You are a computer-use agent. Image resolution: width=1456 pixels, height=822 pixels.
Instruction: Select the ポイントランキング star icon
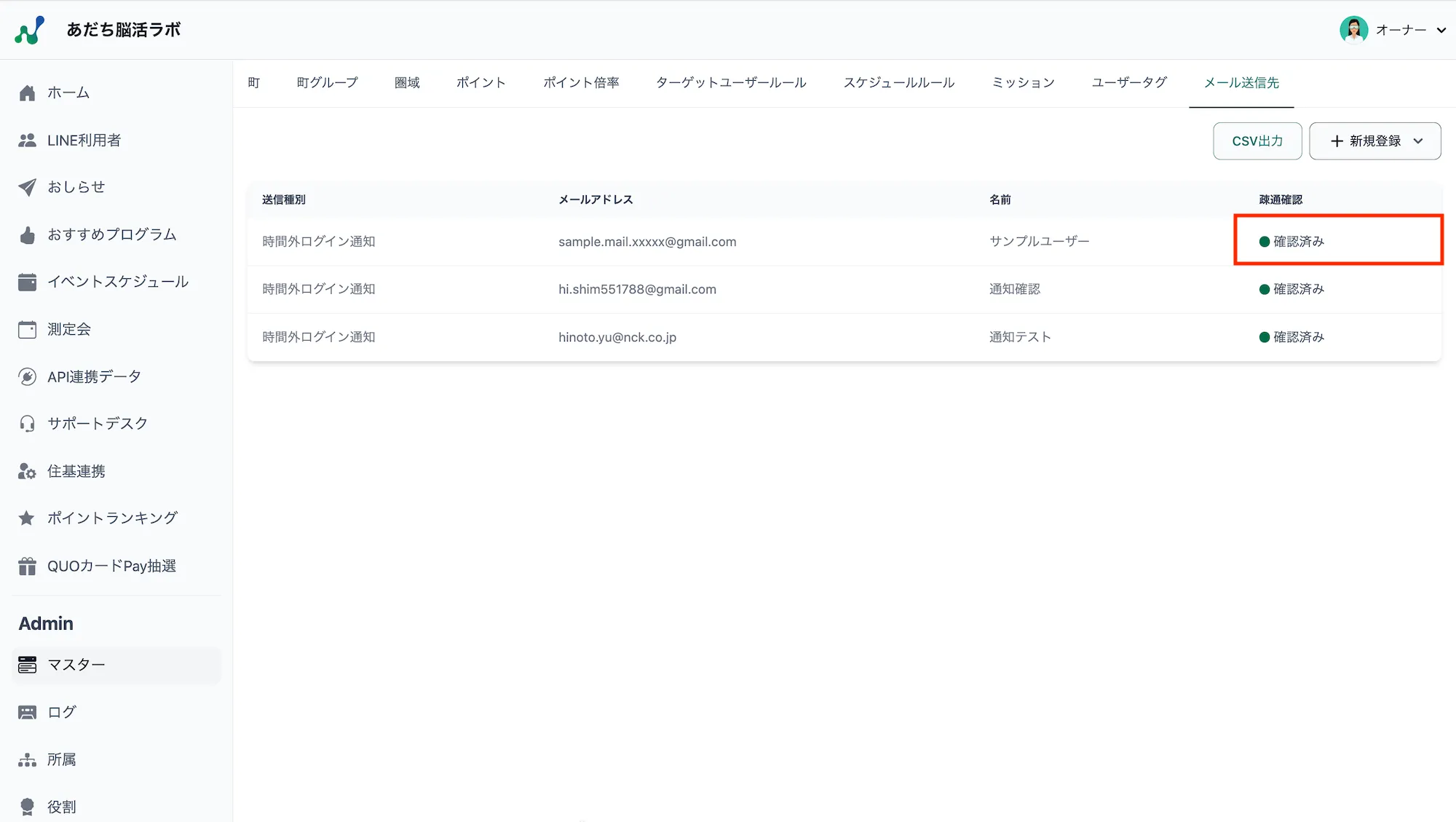pyautogui.click(x=27, y=518)
